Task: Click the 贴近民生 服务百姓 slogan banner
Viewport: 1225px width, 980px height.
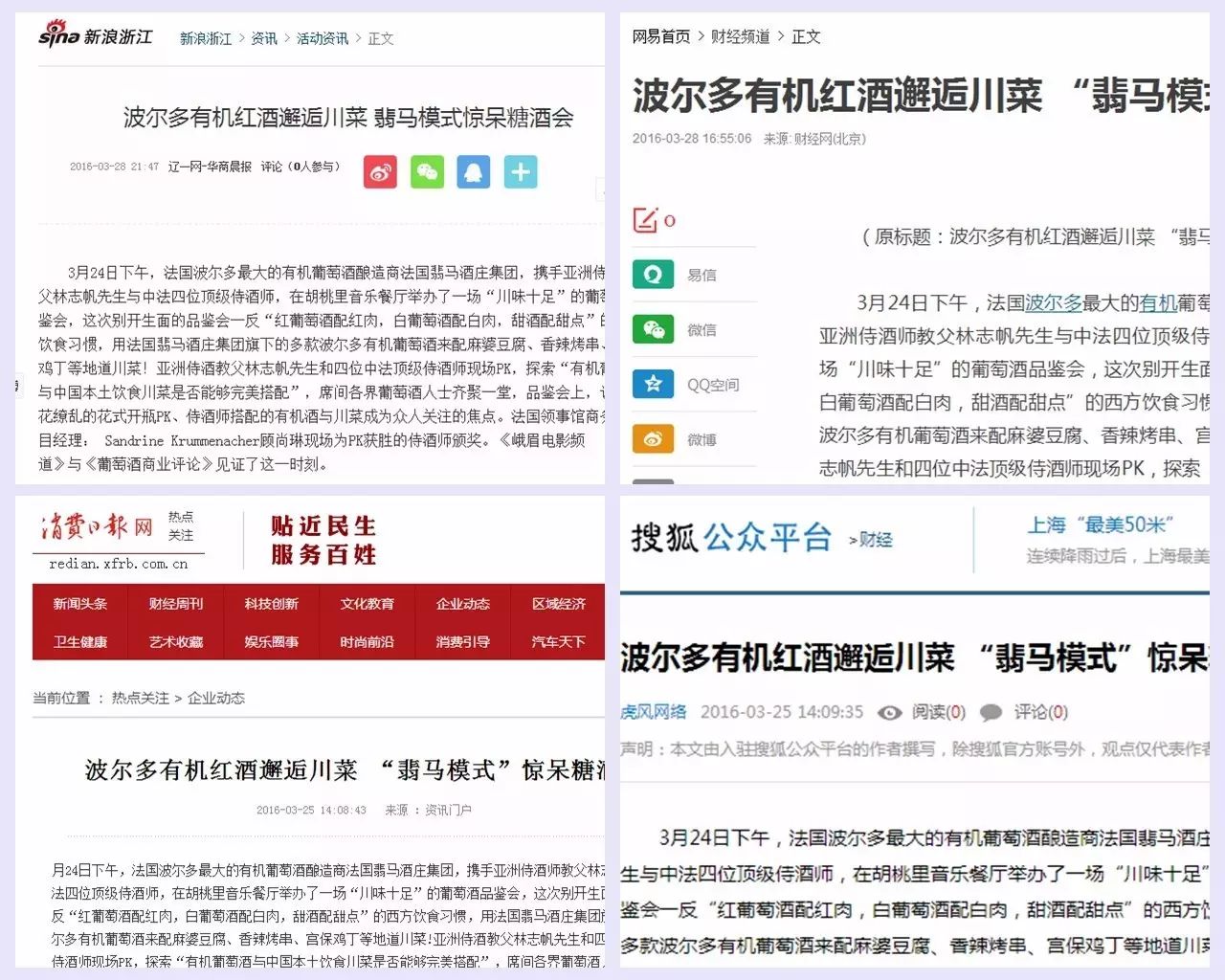Action: pos(323,540)
